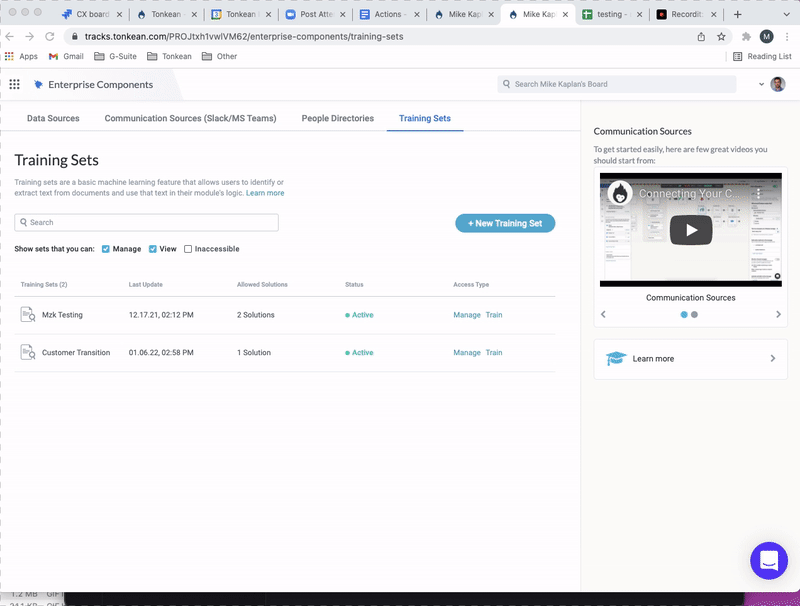800x606 pixels.
Task: Click the document icon beside Mzk Testing
Action: click(27, 316)
